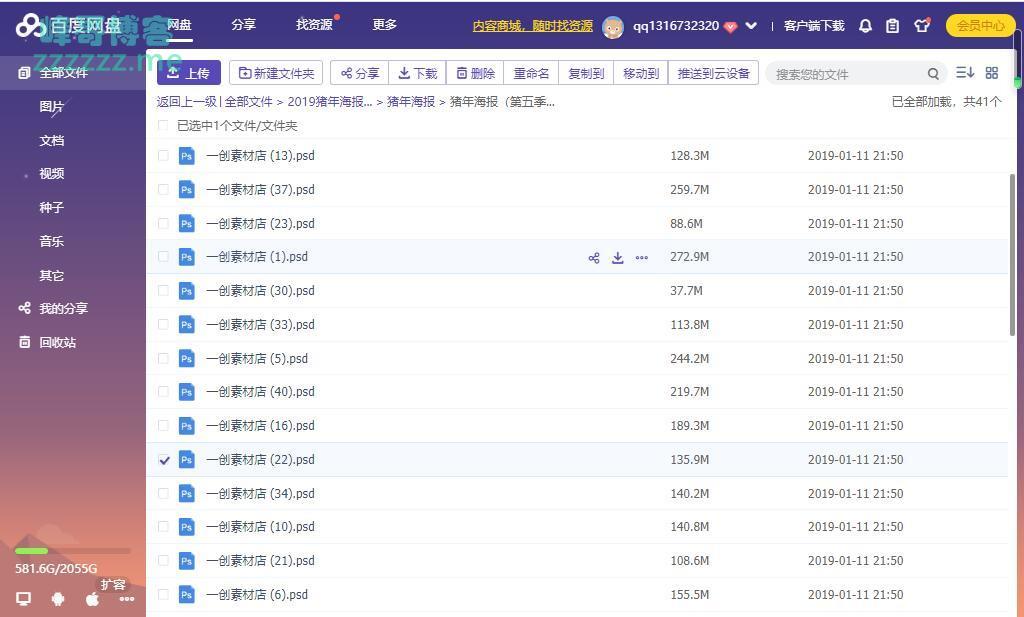This screenshot has height=617, width=1024.
Task: Select 视频 category in sidebar
Action: [52, 174]
